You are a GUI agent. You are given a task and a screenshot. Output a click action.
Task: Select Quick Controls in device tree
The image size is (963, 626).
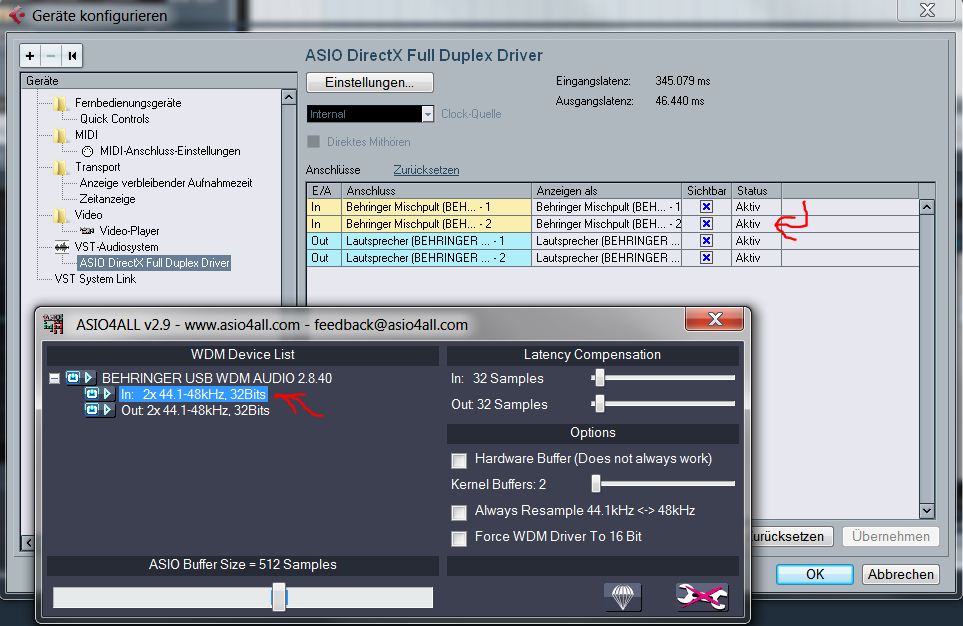pos(114,119)
